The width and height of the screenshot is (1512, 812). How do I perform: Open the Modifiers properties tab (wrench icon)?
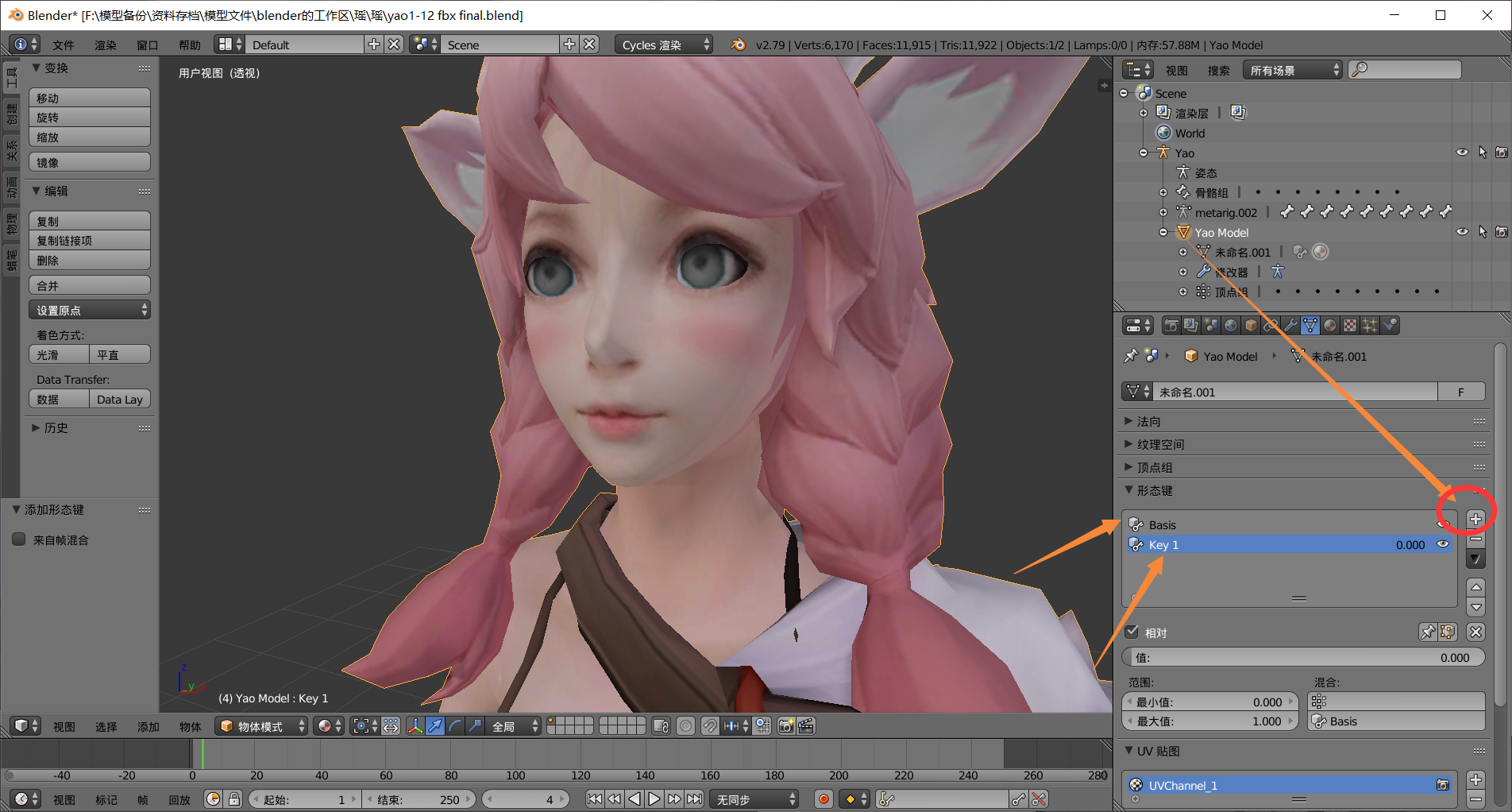pyautogui.click(x=1290, y=325)
